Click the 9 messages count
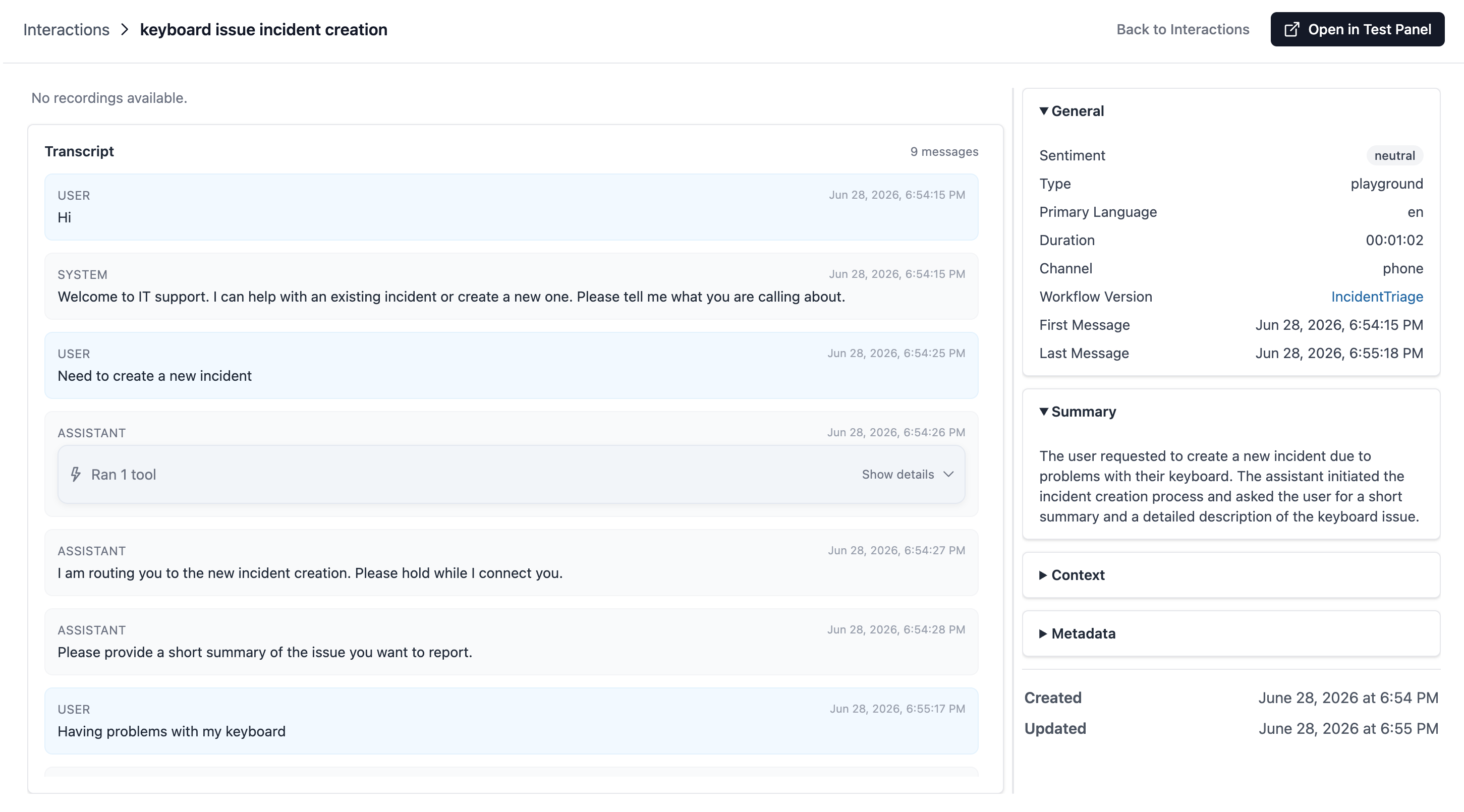The width and height of the screenshot is (1464, 812). tap(944, 152)
